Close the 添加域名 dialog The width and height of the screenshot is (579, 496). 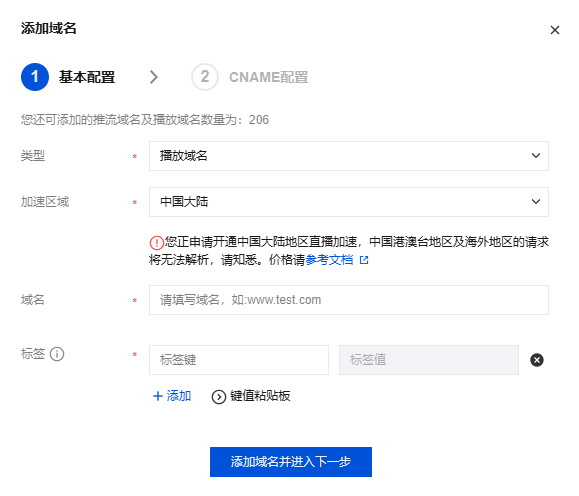pos(555,30)
